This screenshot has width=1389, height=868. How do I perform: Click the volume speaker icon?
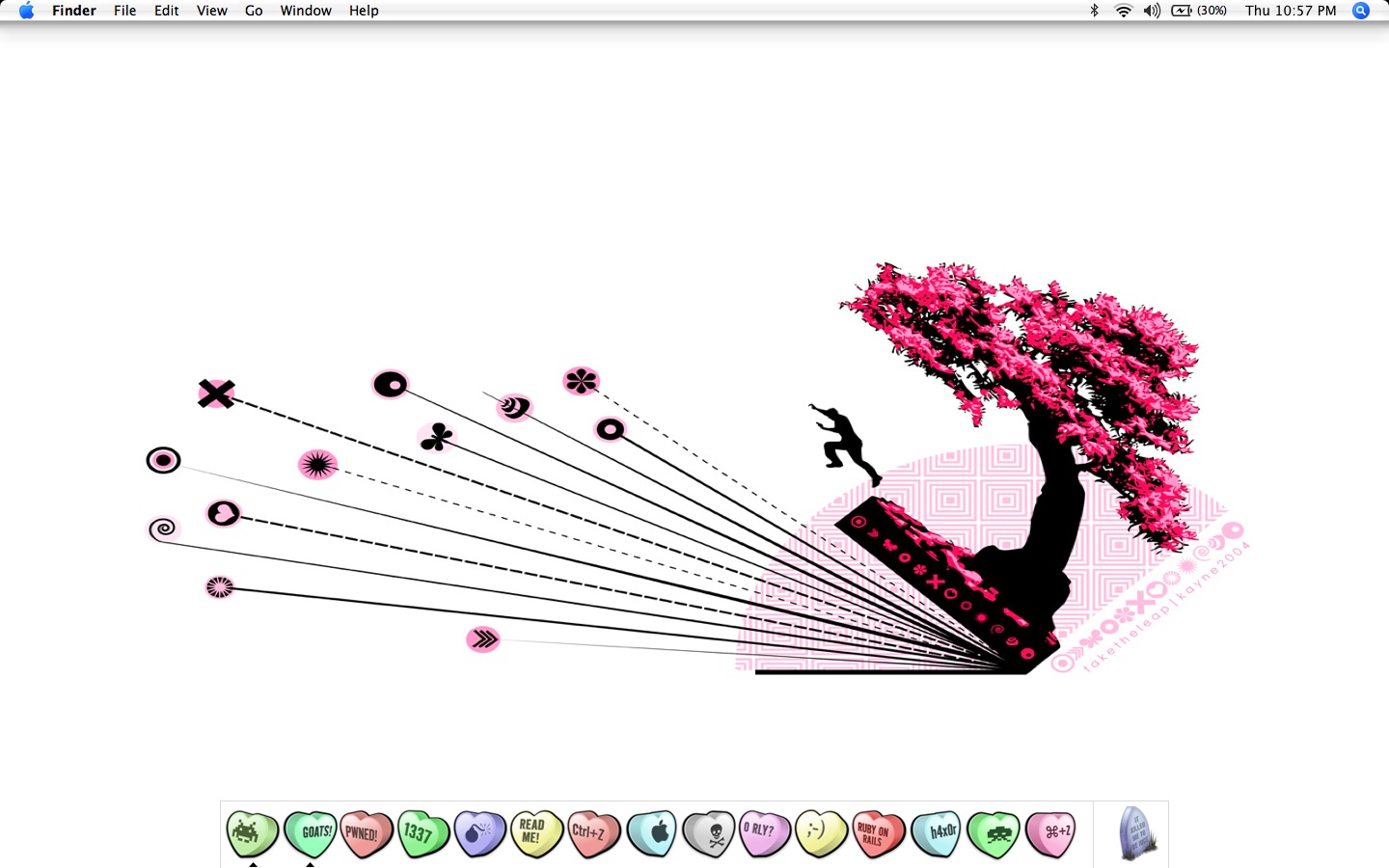1152,11
